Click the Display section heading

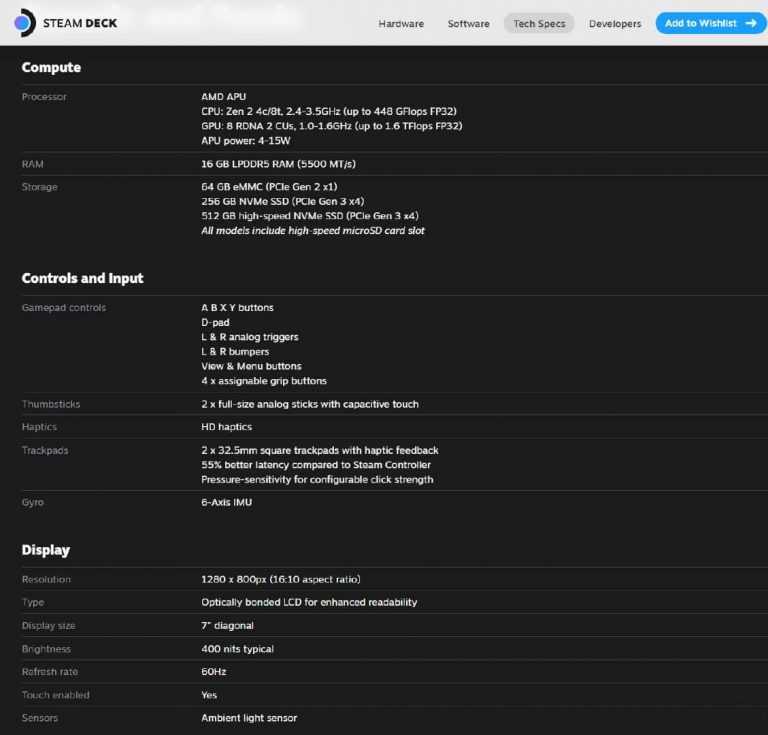[46, 550]
